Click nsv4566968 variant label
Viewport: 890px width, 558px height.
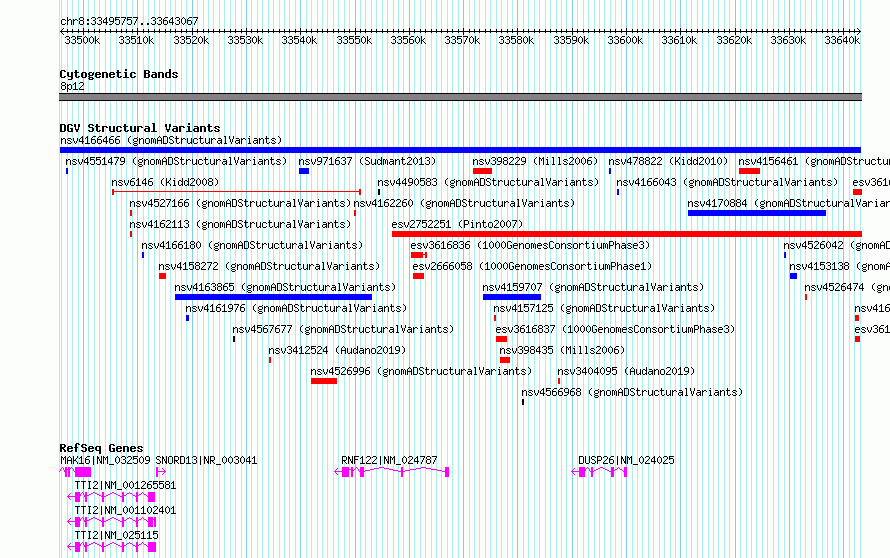click(632, 392)
